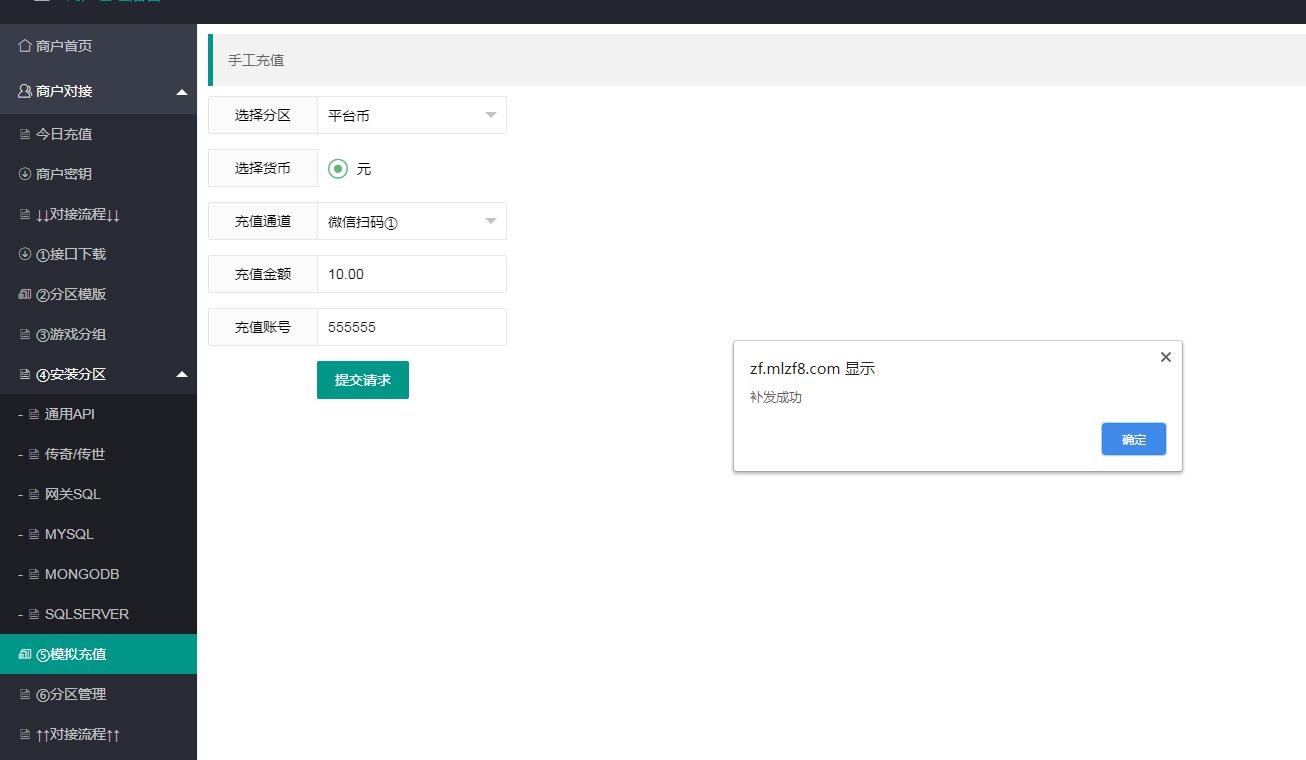
Task: Click the icon beside ⑥分区管理
Action: click(x=25, y=694)
